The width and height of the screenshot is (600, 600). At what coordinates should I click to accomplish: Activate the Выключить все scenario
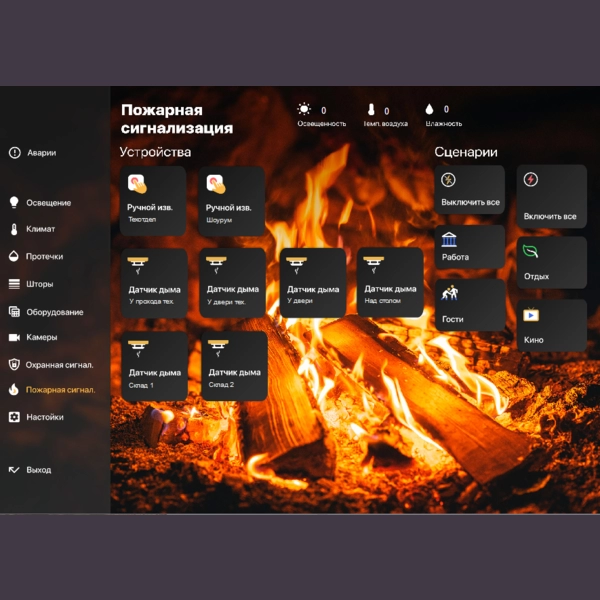470,189
